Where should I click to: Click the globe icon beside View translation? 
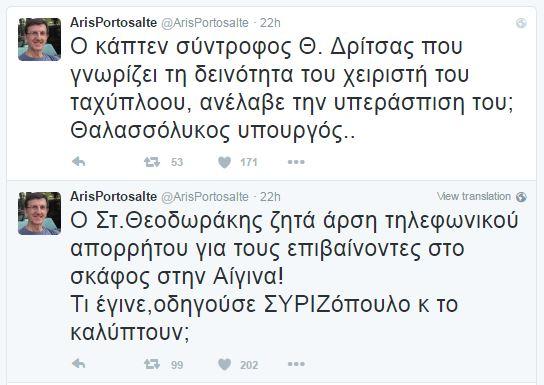tap(521, 197)
